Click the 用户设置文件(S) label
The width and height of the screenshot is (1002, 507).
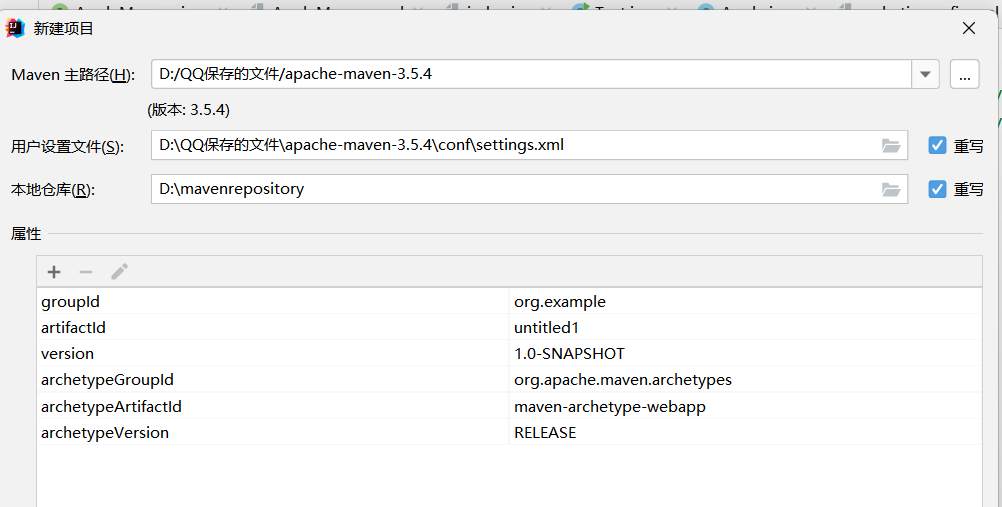coord(67,146)
